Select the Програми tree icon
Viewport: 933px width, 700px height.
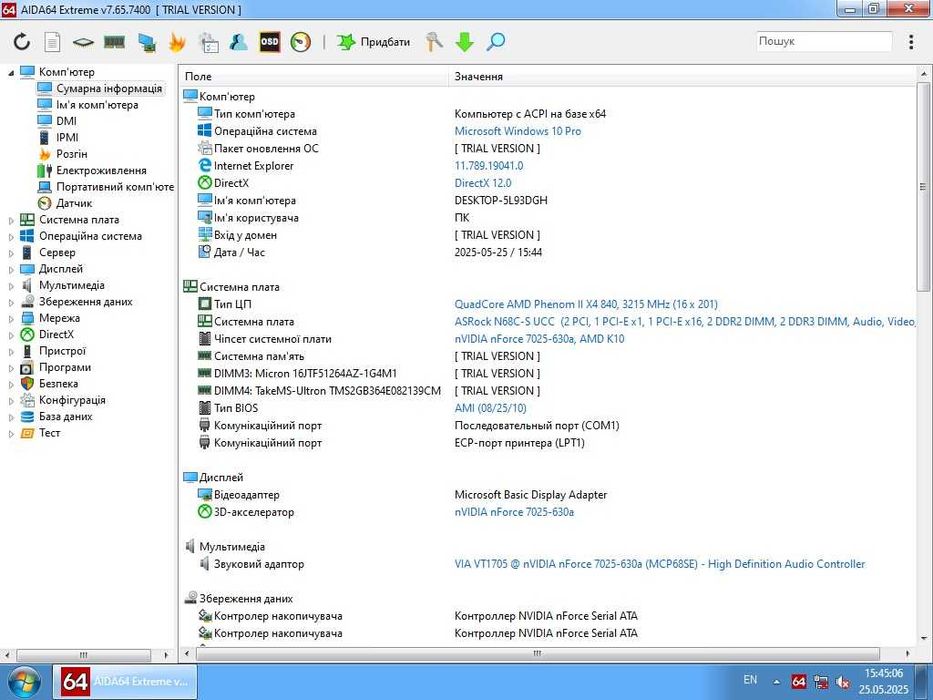click(x=27, y=367)
